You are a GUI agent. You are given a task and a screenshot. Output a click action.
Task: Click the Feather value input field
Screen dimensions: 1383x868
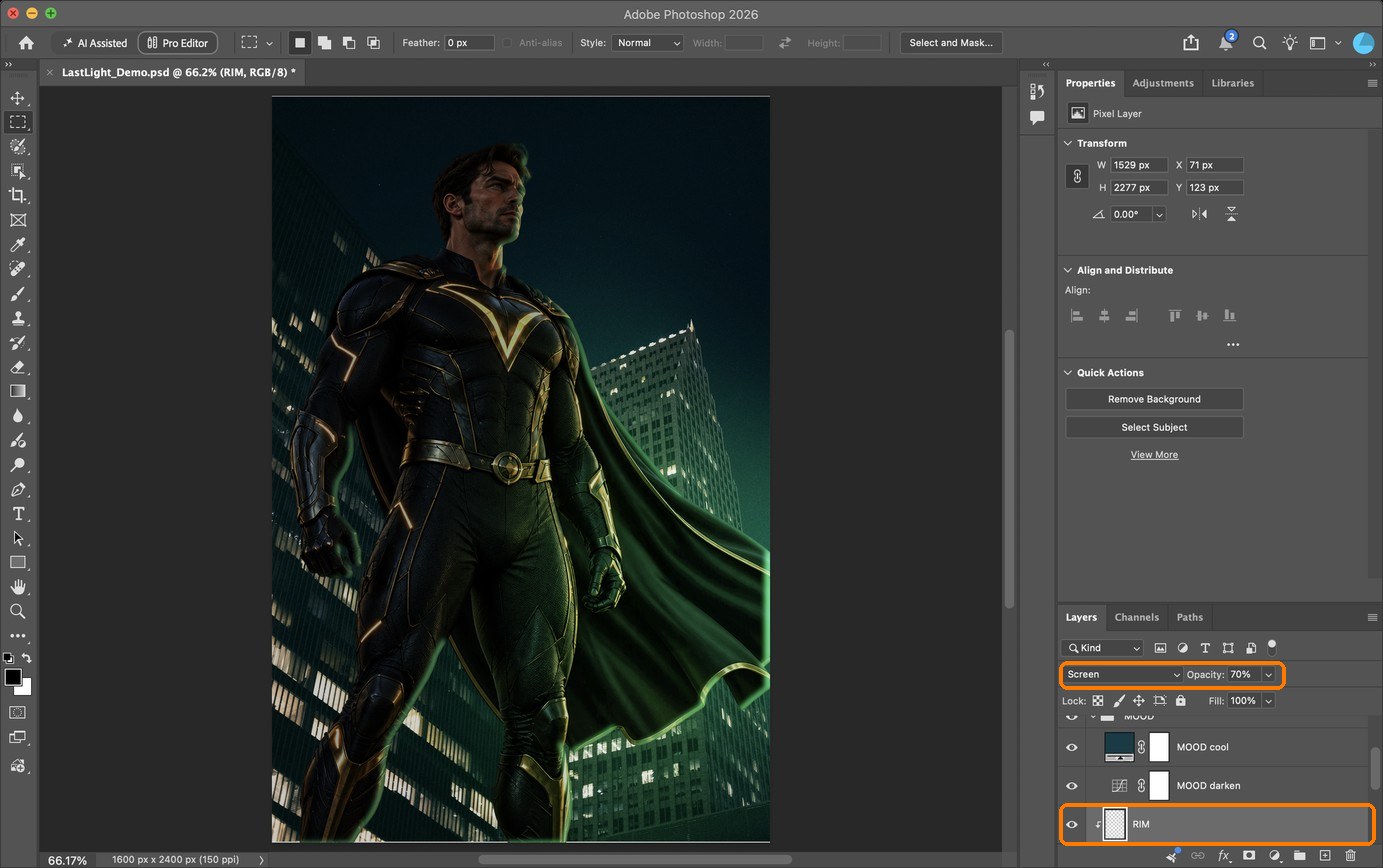470,43
